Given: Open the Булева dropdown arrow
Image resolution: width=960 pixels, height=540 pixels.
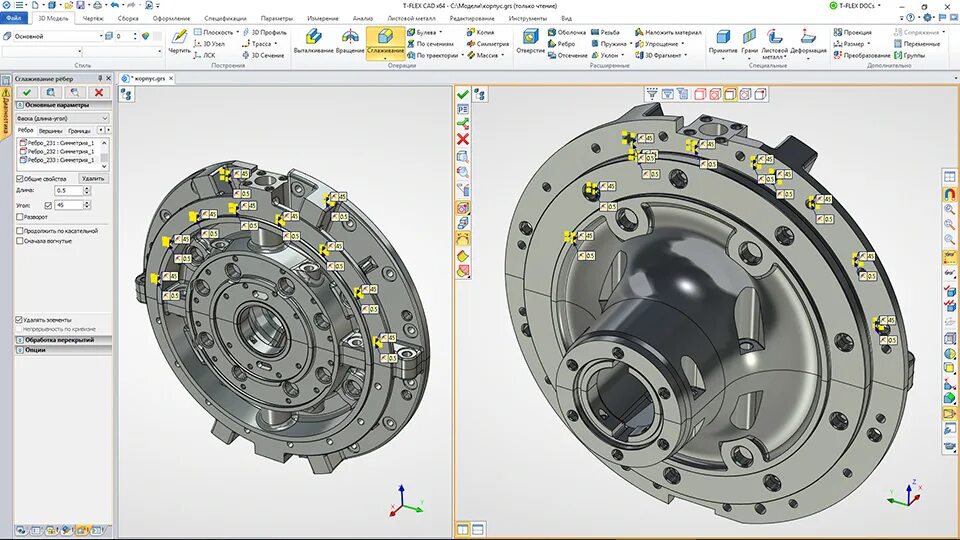Looking at the screenshot, I should tap(441, 32).
